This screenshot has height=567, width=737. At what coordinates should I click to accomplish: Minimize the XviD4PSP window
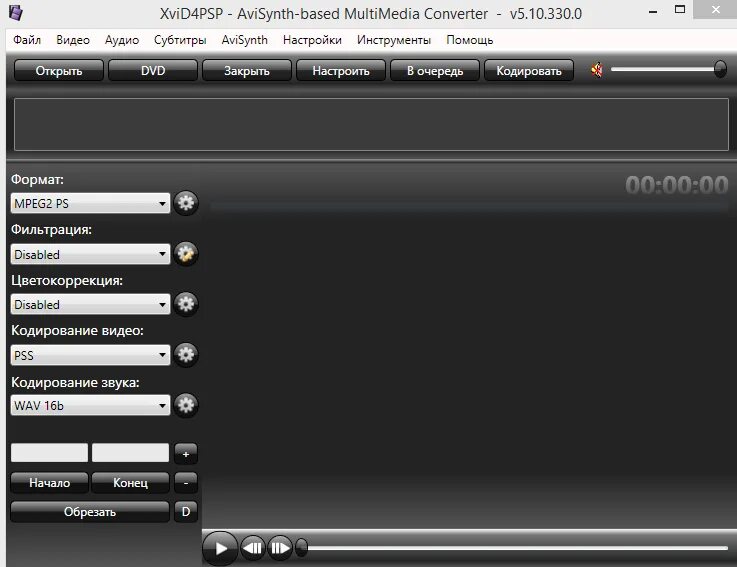click(x=653, y=10)
